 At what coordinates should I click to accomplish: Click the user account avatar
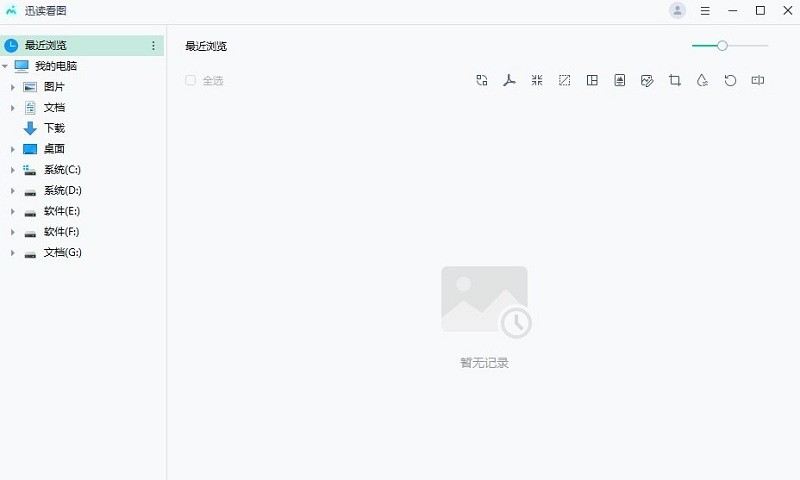click(677, 11)
